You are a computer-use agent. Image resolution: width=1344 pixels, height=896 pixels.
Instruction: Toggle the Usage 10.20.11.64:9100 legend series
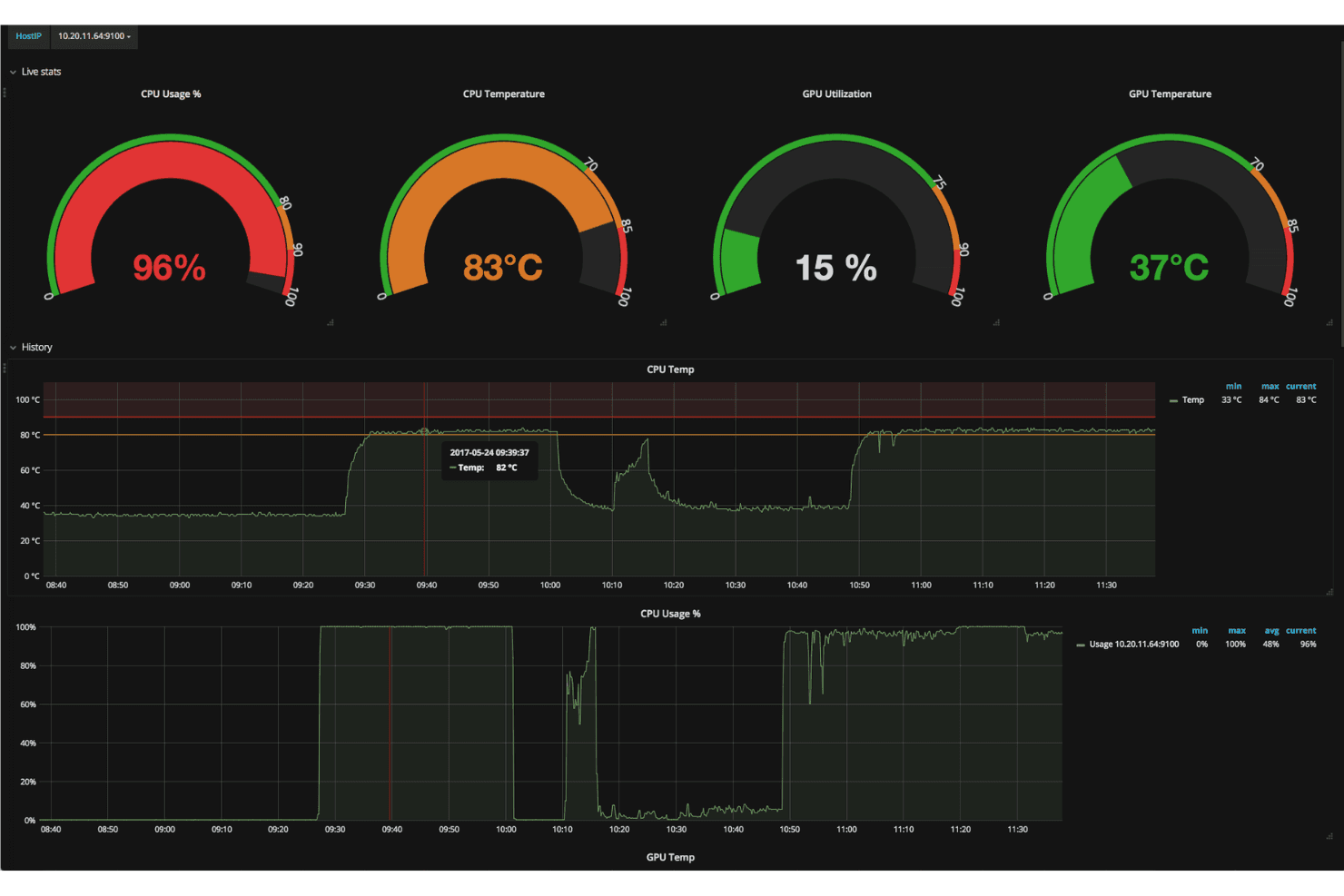tap(1134, 645)
